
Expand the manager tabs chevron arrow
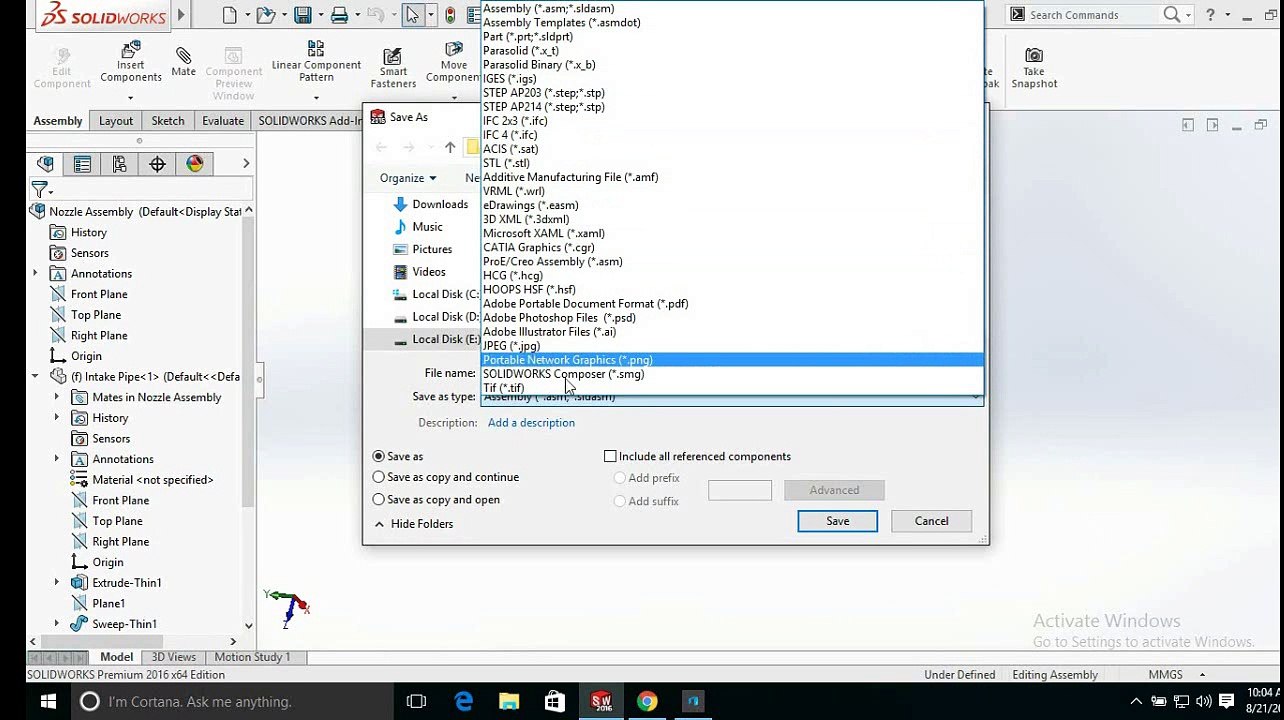(246, 164)
